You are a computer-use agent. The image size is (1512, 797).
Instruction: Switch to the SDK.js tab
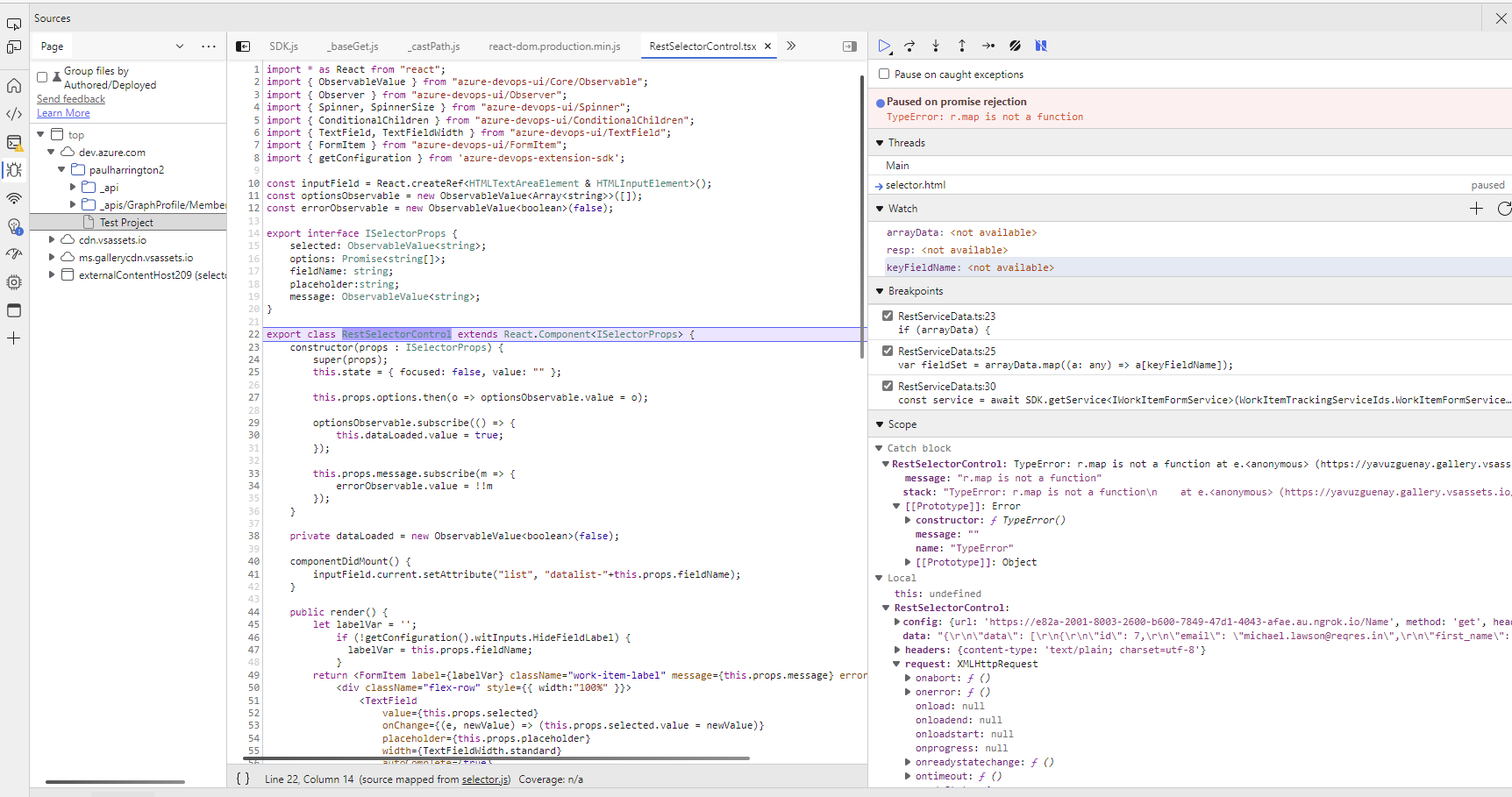click(x=283, y=46)
